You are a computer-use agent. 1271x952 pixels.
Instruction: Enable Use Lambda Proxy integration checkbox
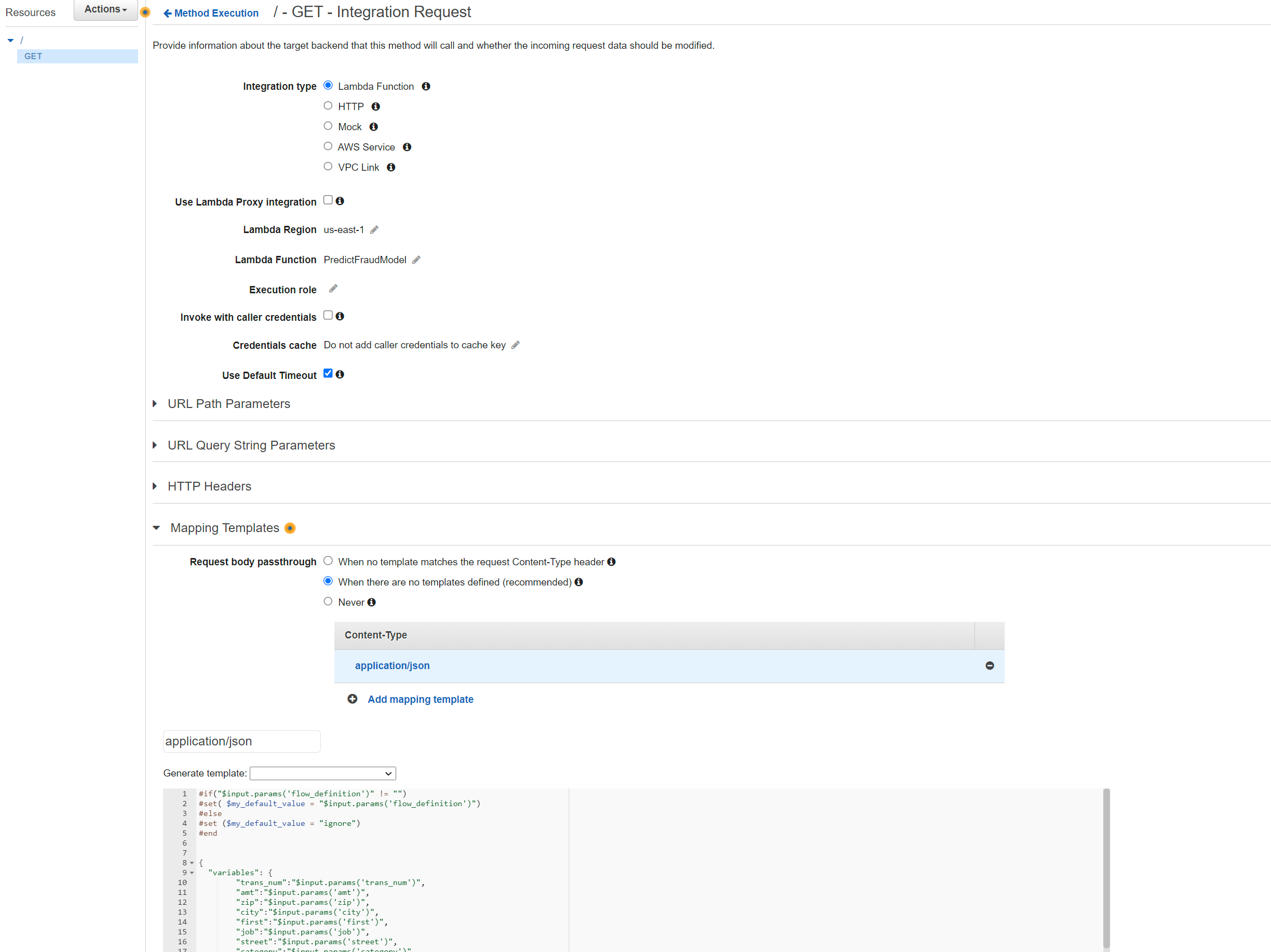pyautogui.click(x=328, y=200)
